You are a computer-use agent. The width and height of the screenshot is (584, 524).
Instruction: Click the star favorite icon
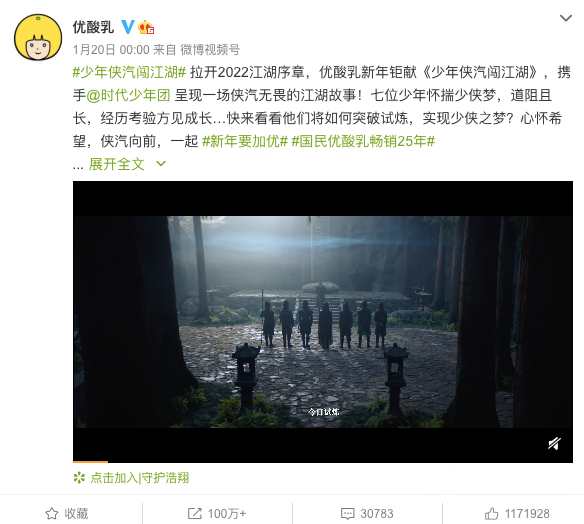pos(52,514)
